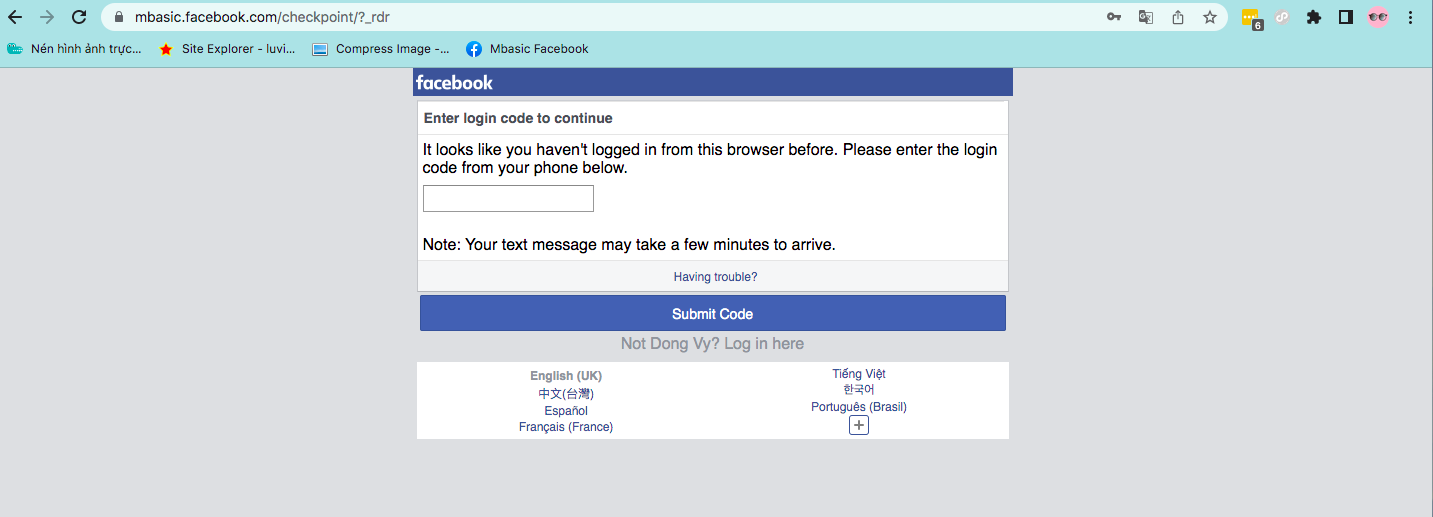Click the address bar URL

coord(262,17)
